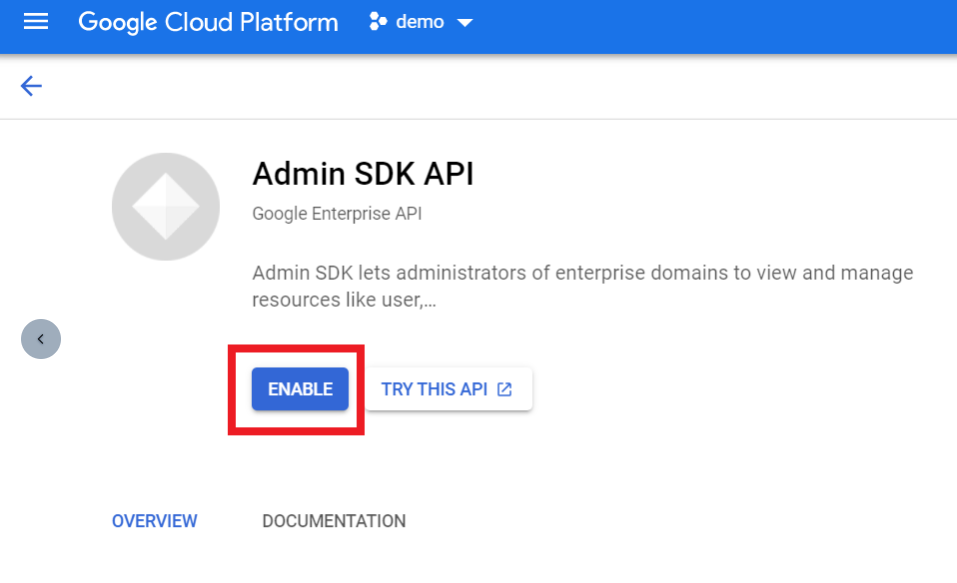957x583 pixels.
Task: Click the Admin SDK API heading
Action: coord(362,174)
